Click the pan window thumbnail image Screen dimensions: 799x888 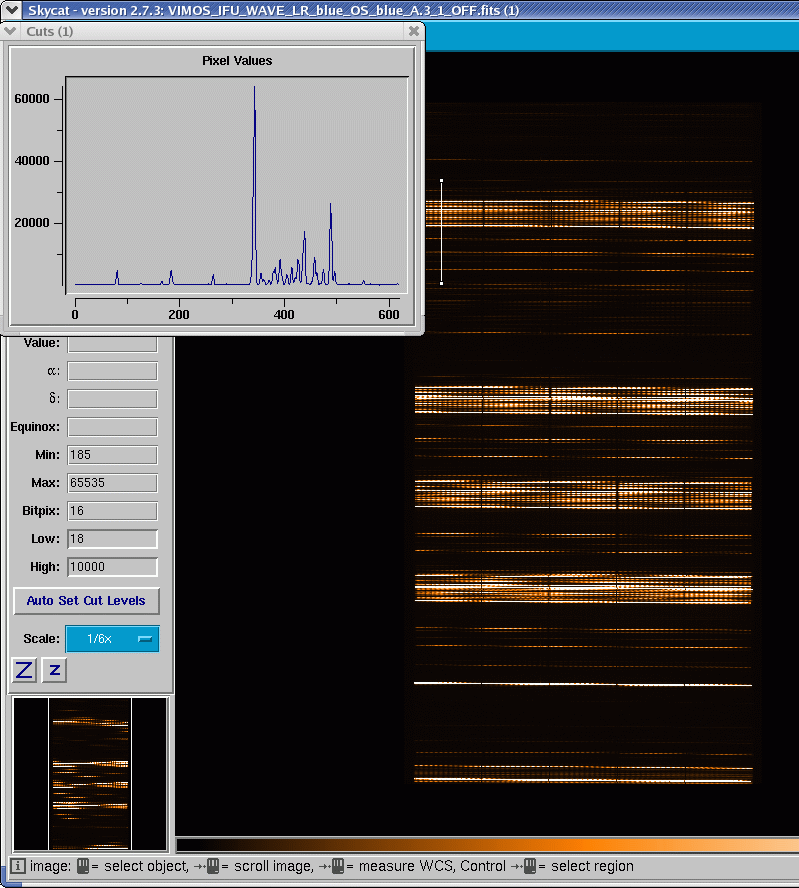[x=90, y=774]
